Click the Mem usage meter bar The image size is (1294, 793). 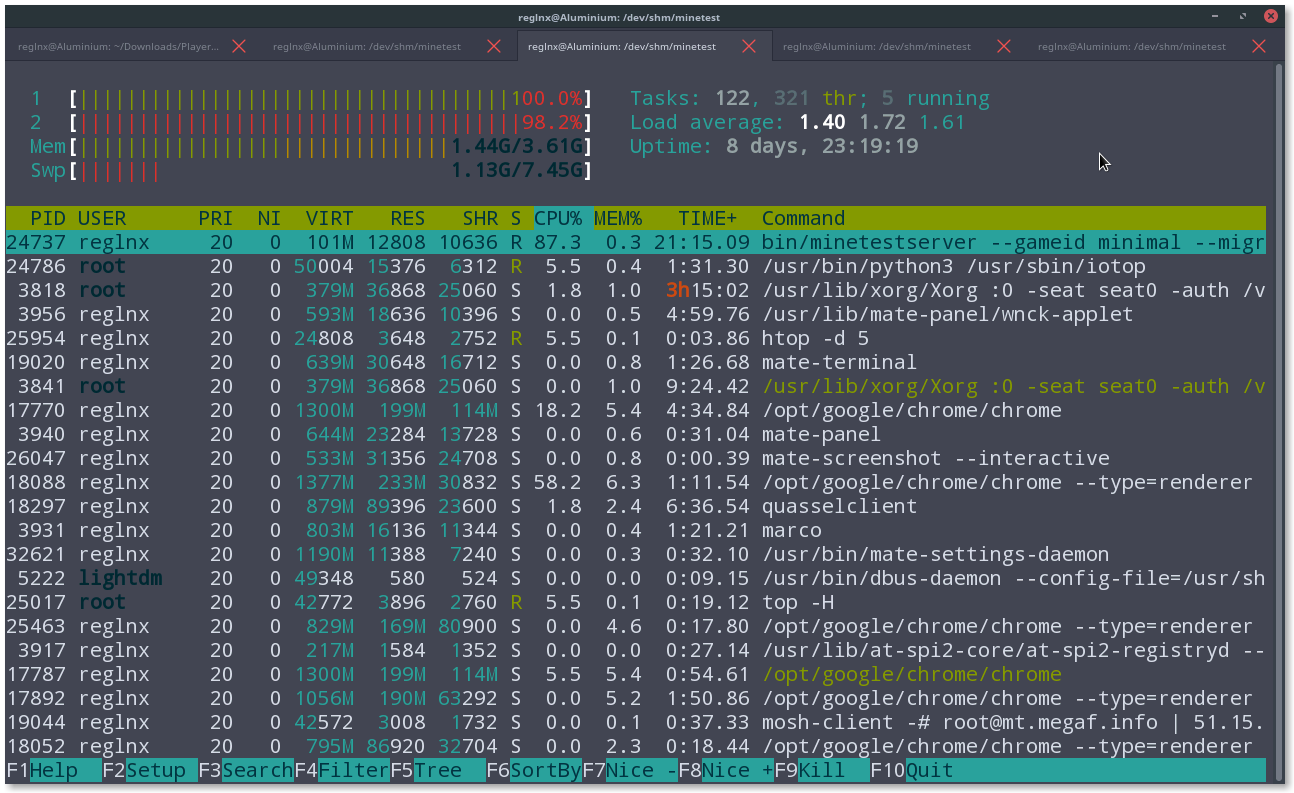tap(331, 146)
